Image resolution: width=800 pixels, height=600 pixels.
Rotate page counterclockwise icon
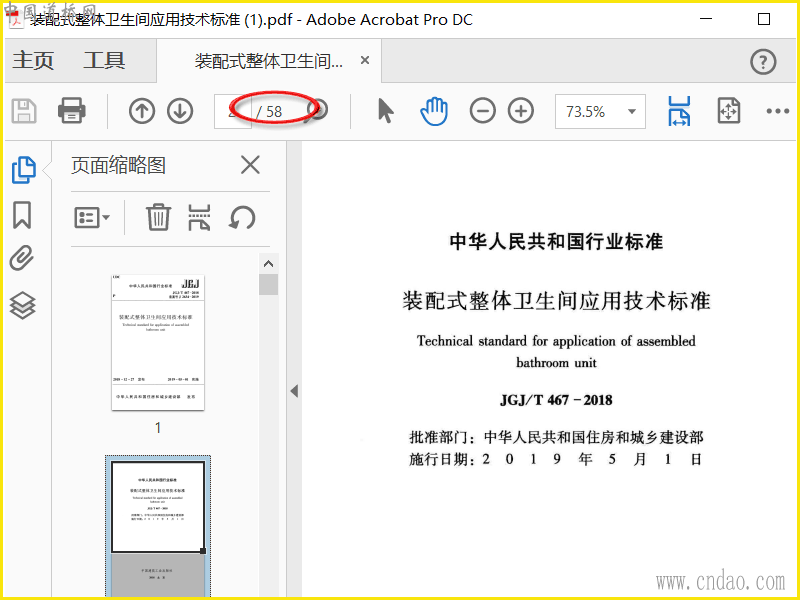(x=242, y=218)
